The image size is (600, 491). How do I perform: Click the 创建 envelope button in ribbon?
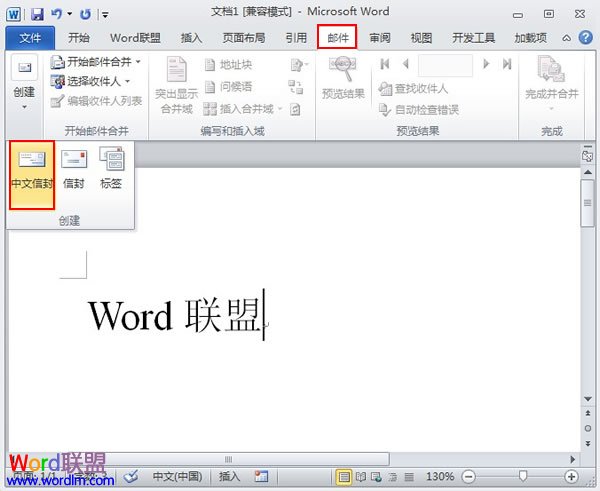[x=24, y=82]
